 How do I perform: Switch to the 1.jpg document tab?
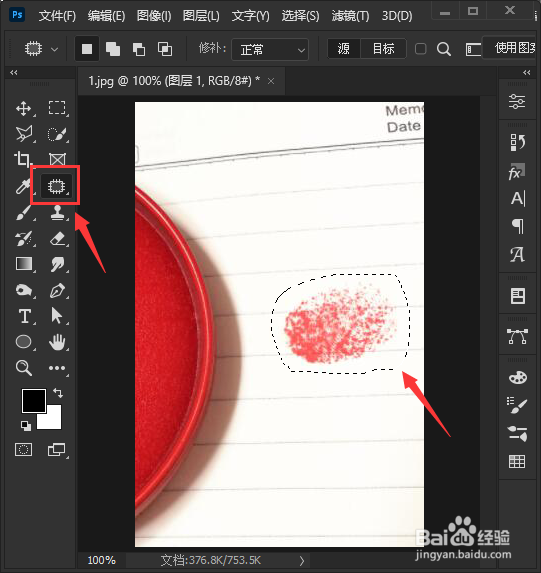click(174, 81)
